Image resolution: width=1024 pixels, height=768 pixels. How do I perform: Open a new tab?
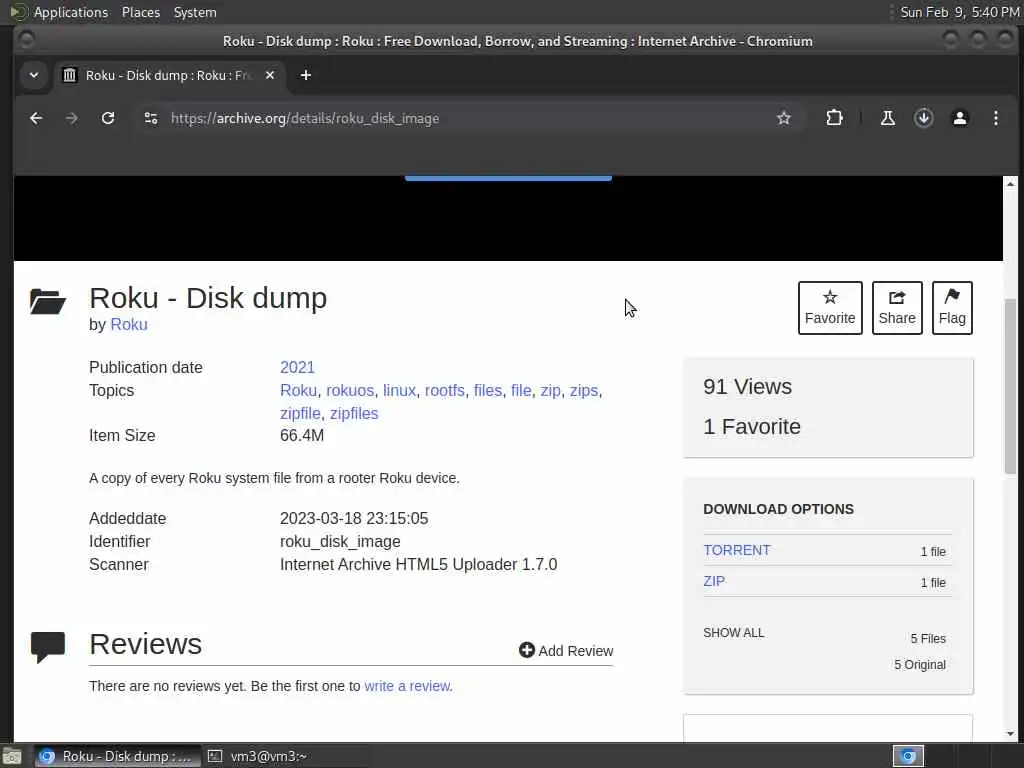pos(306,75)
